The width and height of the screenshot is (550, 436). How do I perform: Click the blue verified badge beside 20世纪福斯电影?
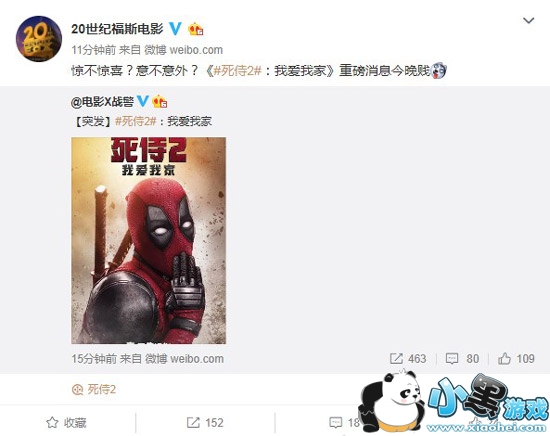coord(175,29)
